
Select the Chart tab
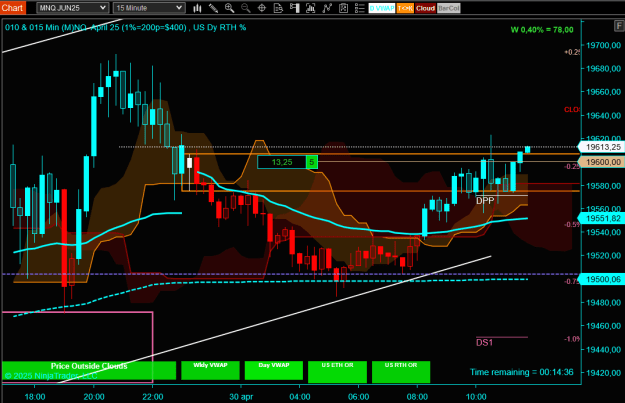(13, 8)
